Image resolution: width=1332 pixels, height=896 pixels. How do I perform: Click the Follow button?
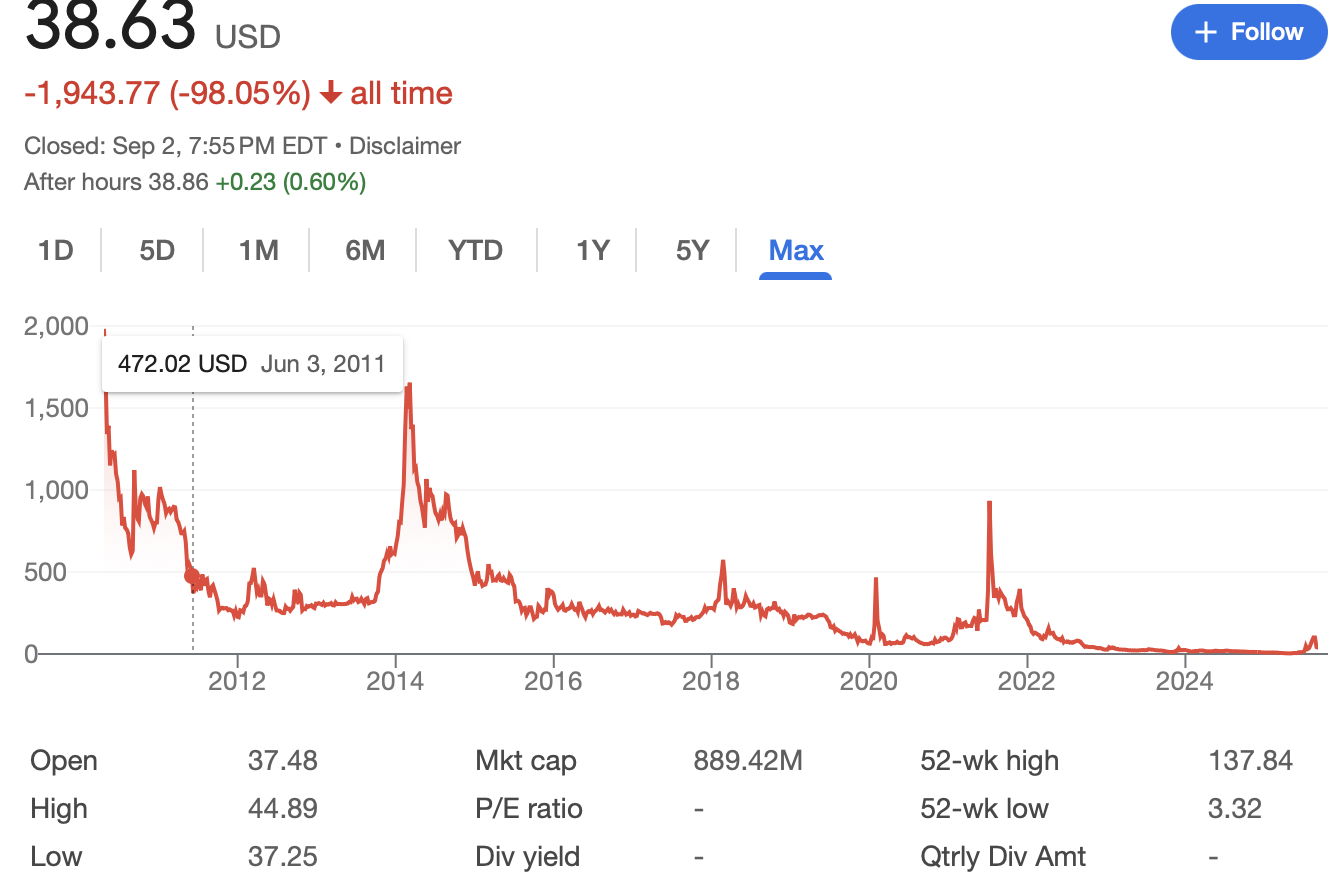(1248, 32)
